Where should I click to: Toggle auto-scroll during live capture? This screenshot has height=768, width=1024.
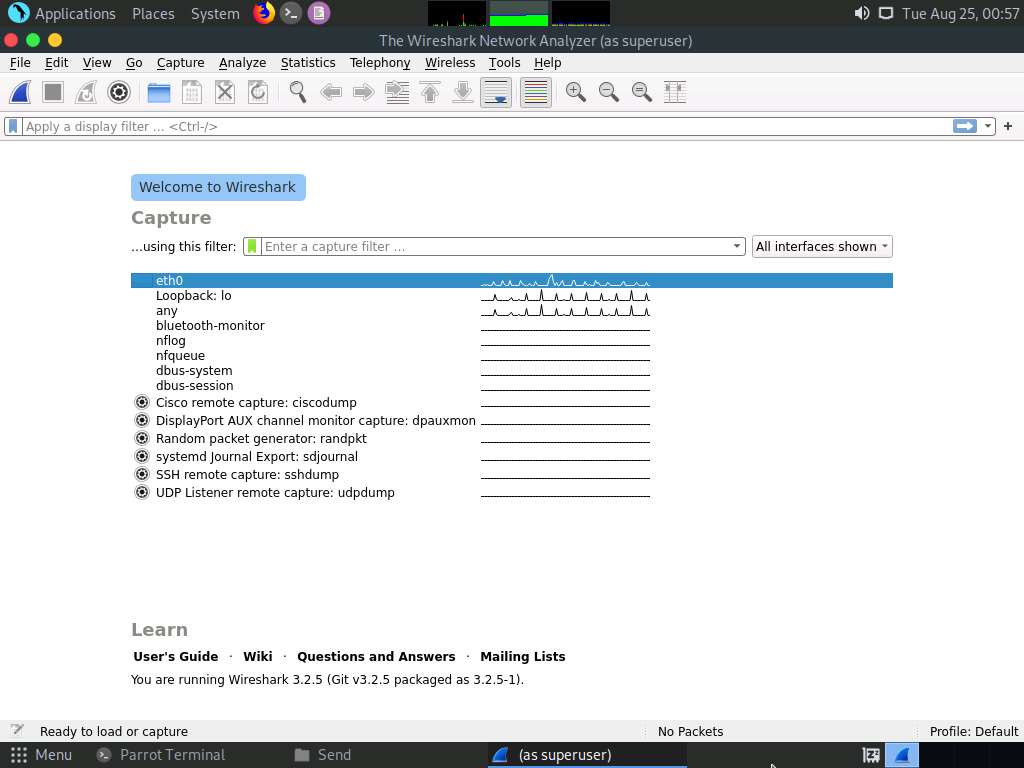pyautogui.click(x=496, y=92)
